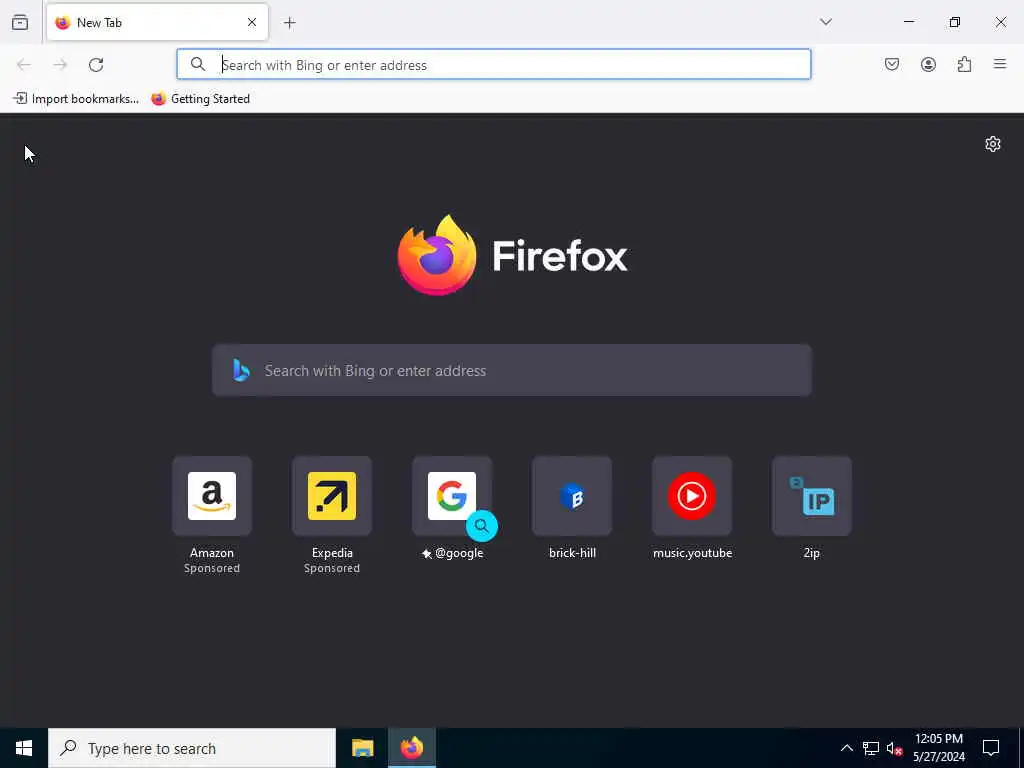Open a new tab with plus button
The width and height of the screenshot is (1024, 768).
point(289,23)
